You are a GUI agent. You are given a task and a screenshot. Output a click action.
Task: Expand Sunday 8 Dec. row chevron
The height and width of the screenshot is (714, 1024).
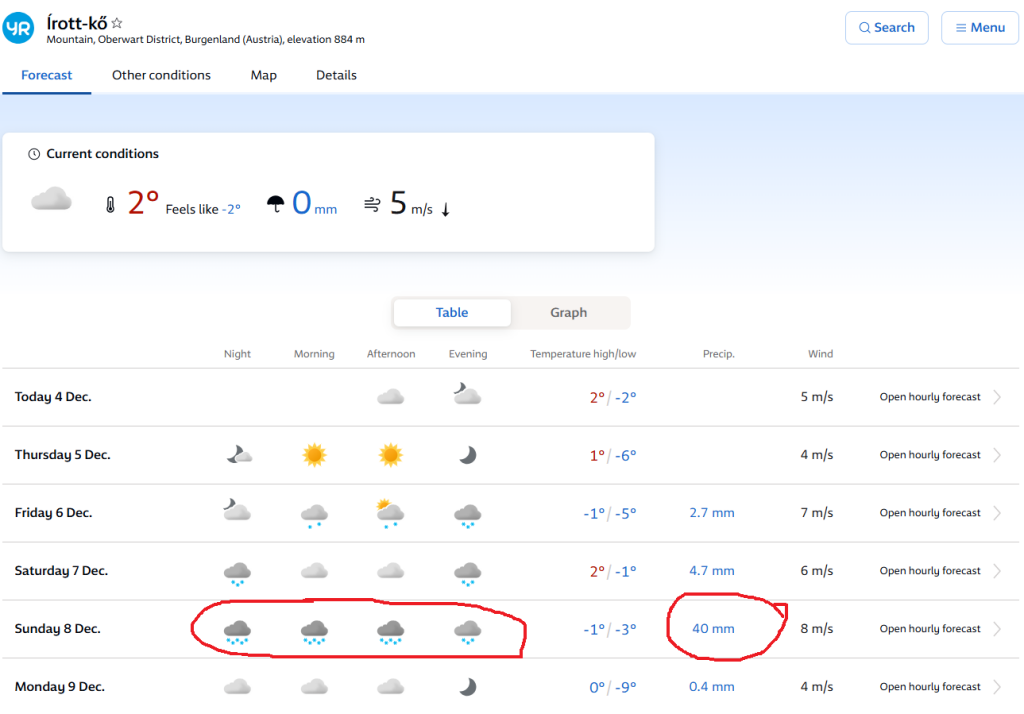click(x=997, y=629)
